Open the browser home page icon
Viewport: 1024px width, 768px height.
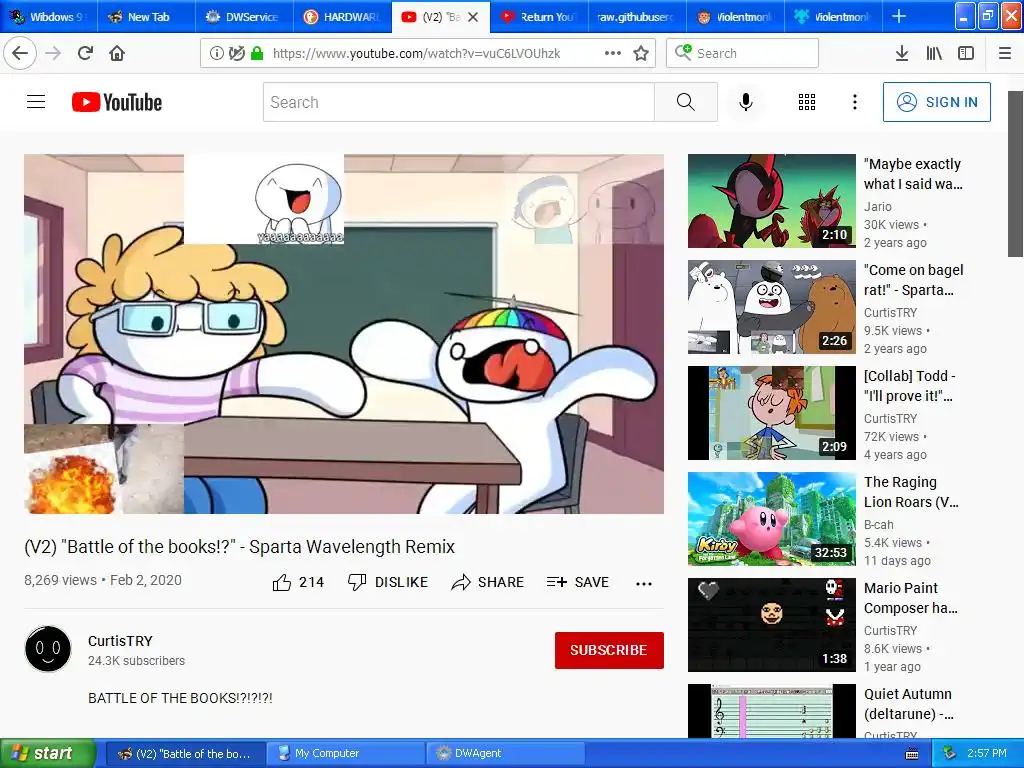(117, 53)
